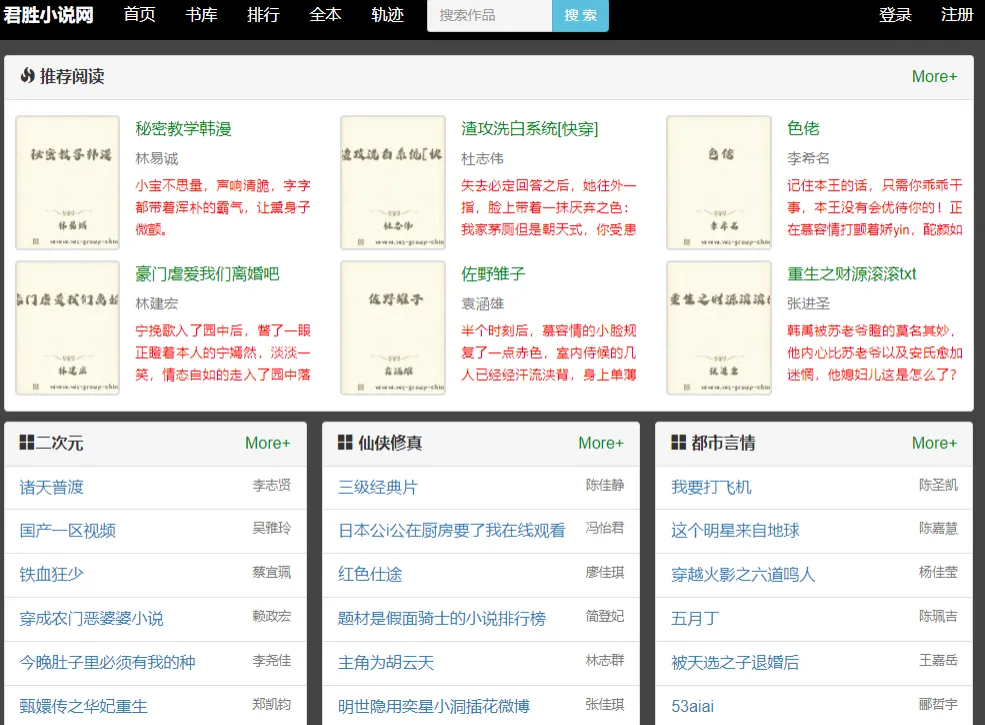Click the 佐野雏子 red description text

[x=548, y=352]
